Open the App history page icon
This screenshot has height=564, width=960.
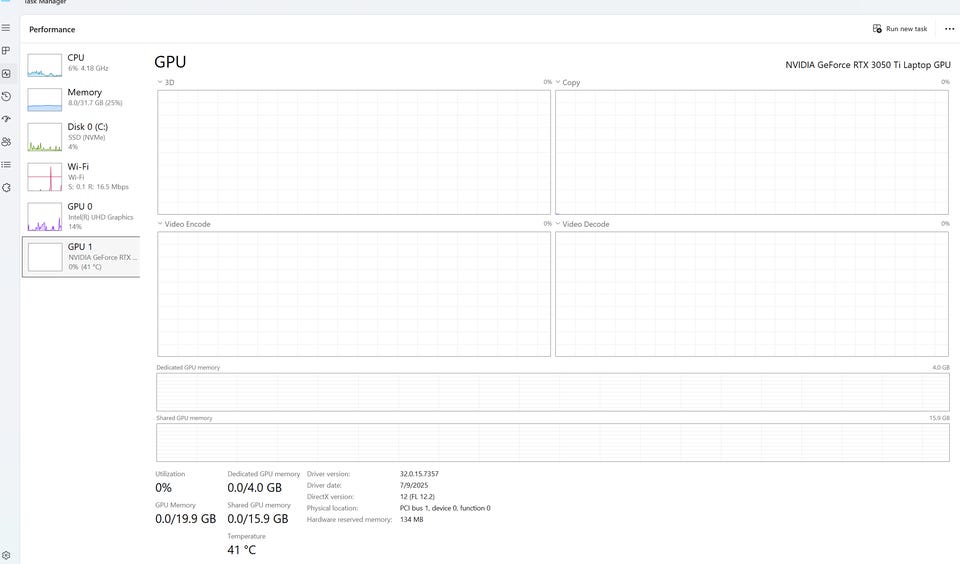point(6,96)
